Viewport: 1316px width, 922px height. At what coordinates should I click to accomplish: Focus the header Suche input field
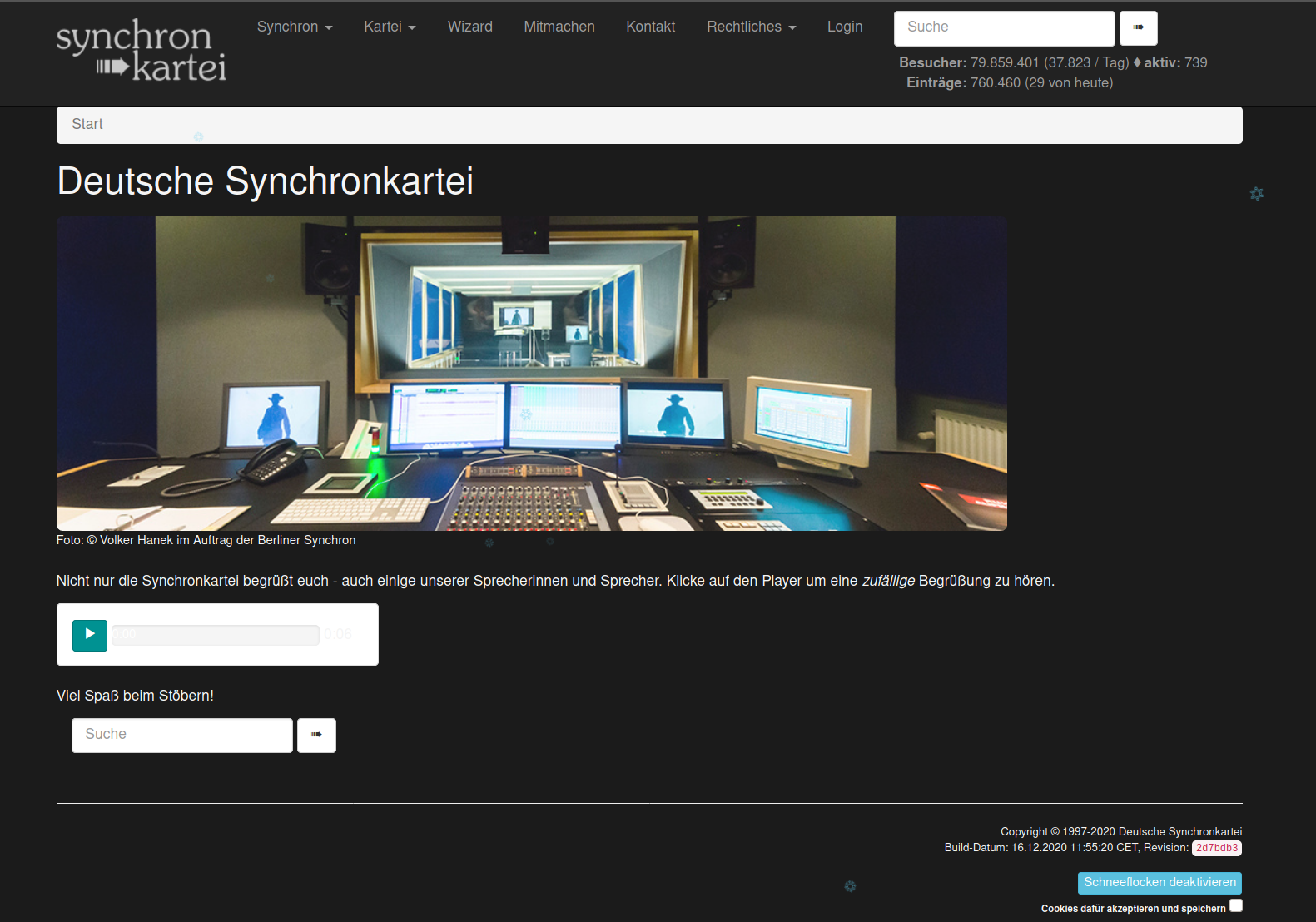[x=1004, y=28]
